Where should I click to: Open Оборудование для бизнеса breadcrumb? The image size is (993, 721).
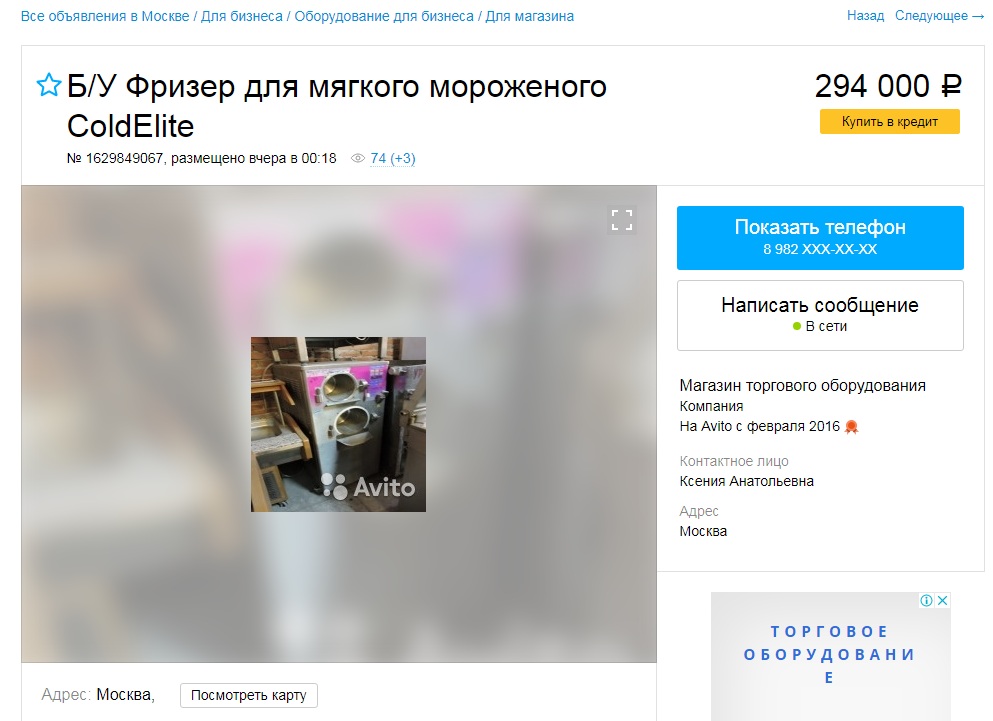pyautogui.click(x=384, y=16)
